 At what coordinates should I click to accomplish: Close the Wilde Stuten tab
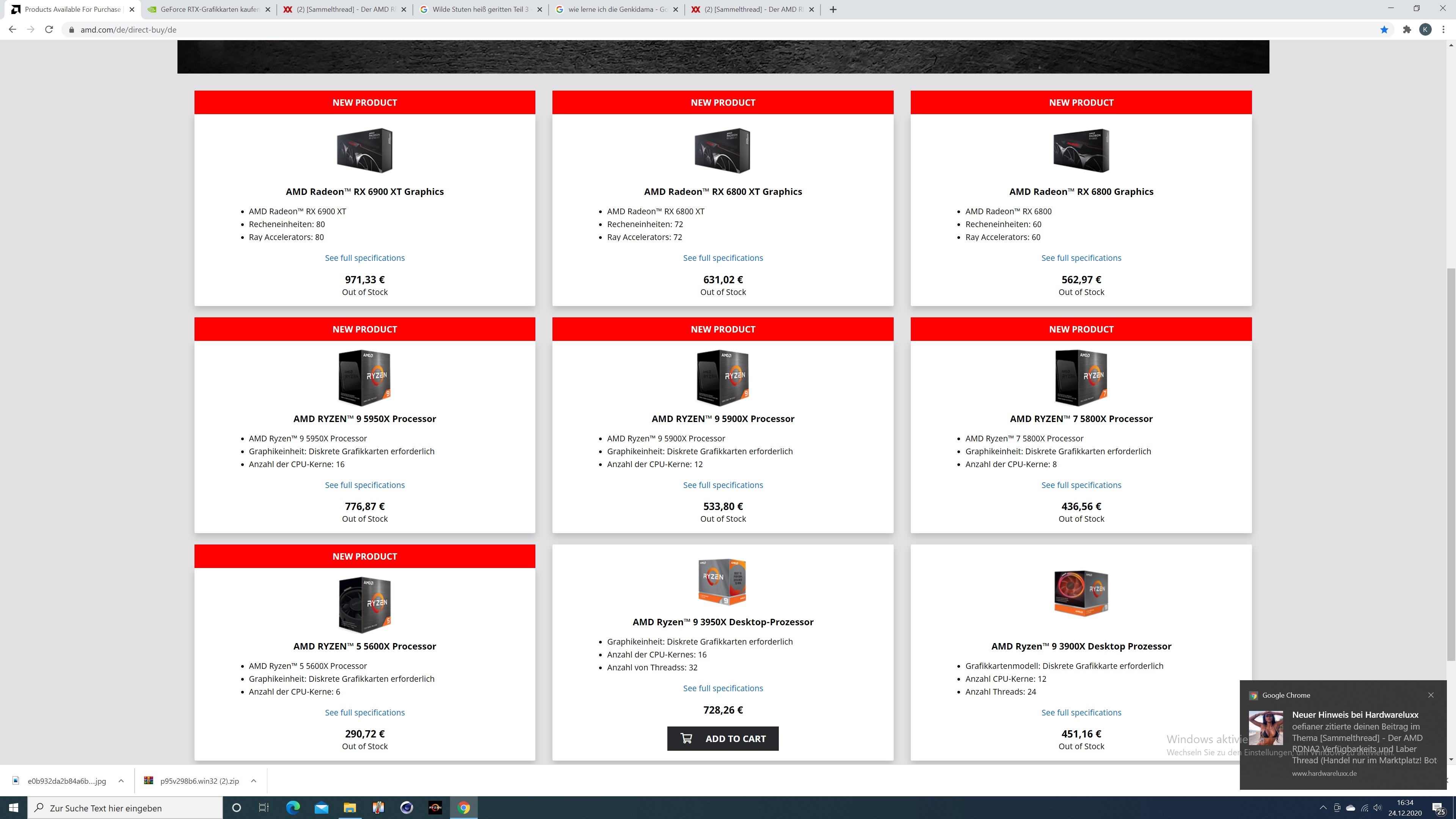click(x=539, y=9)
